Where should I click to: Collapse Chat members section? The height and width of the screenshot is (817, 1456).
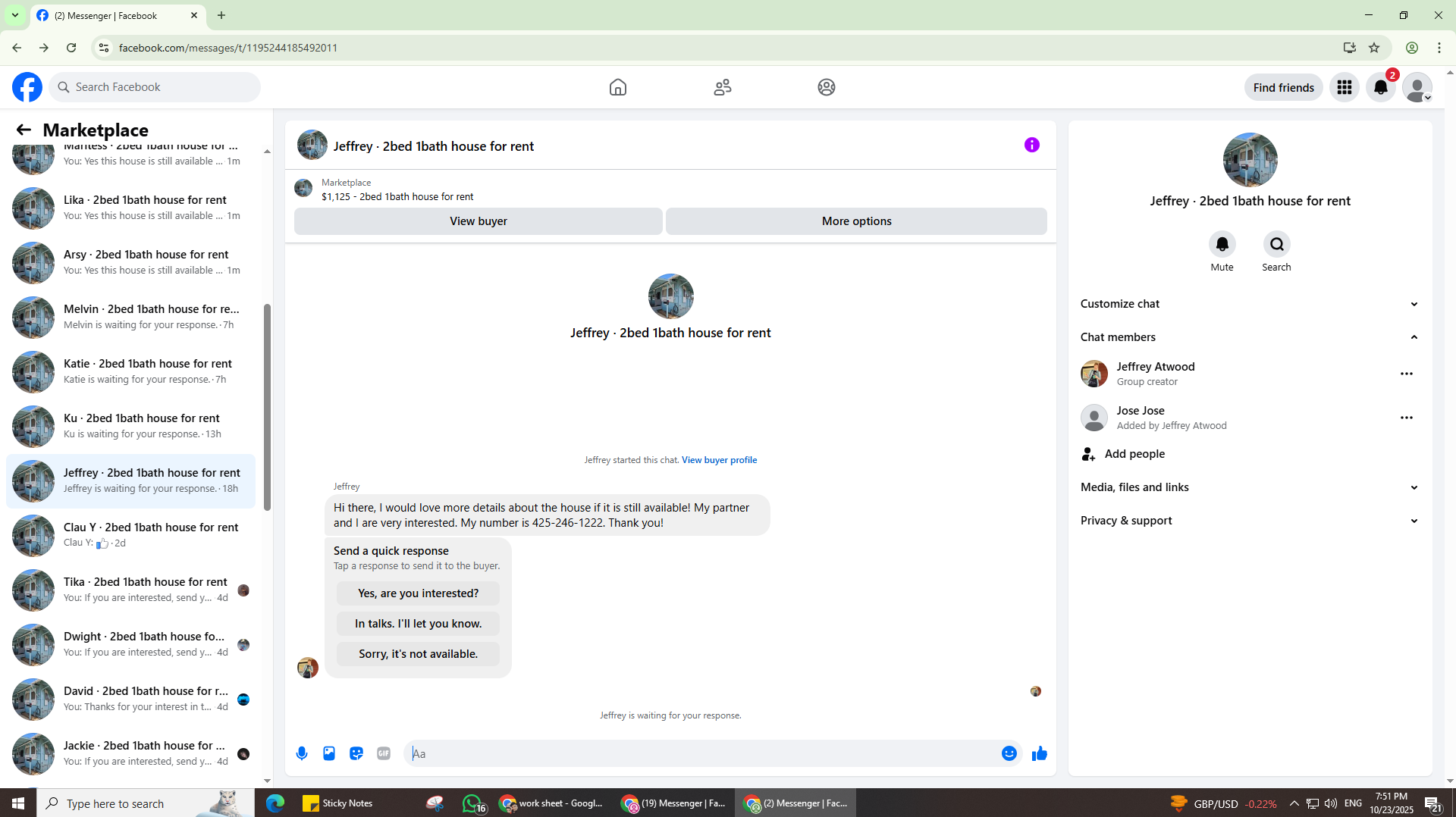coord(1249,337)
